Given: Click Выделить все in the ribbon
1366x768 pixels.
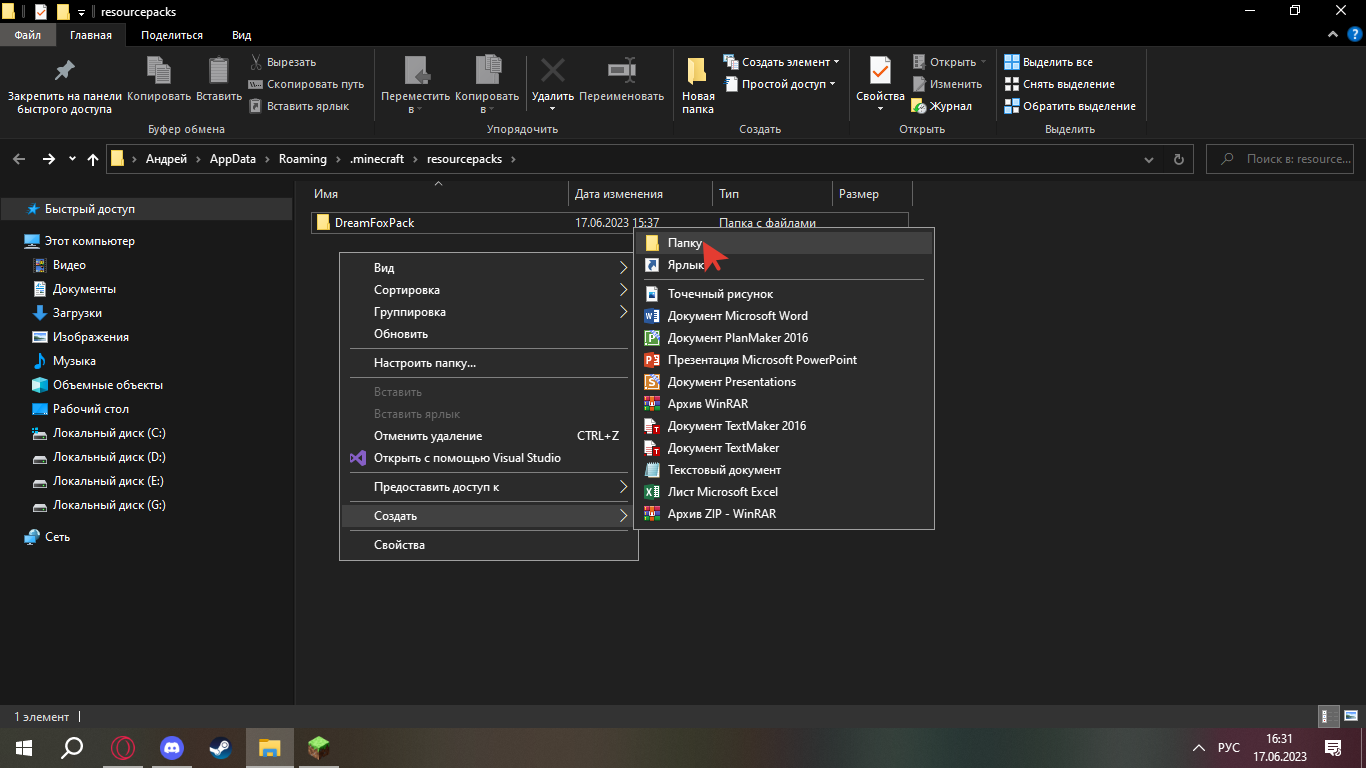Looking at the screenshot, I should [1057, 62].
